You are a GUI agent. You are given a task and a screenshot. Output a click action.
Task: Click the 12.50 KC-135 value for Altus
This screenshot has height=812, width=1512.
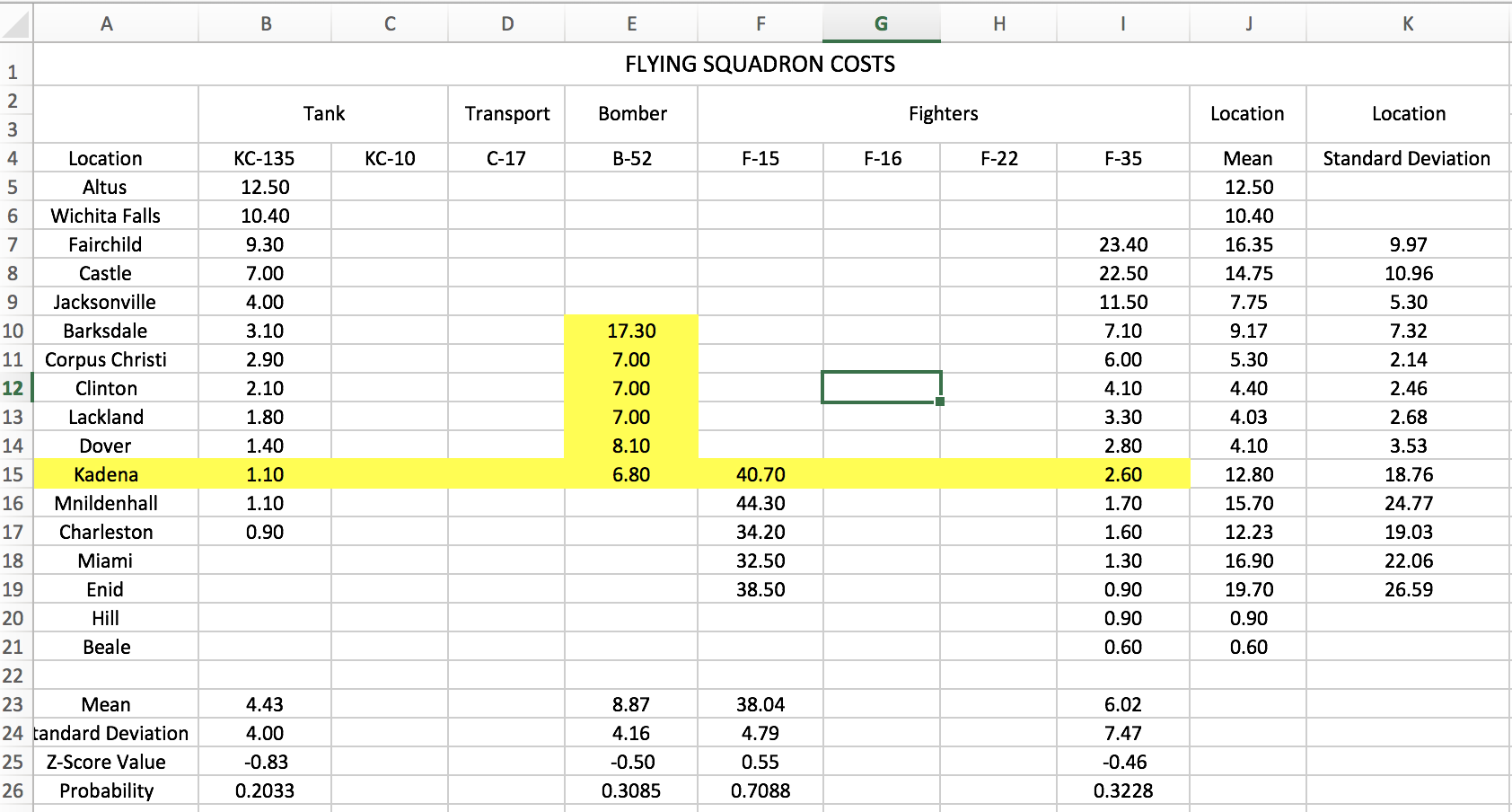(265, 187)
